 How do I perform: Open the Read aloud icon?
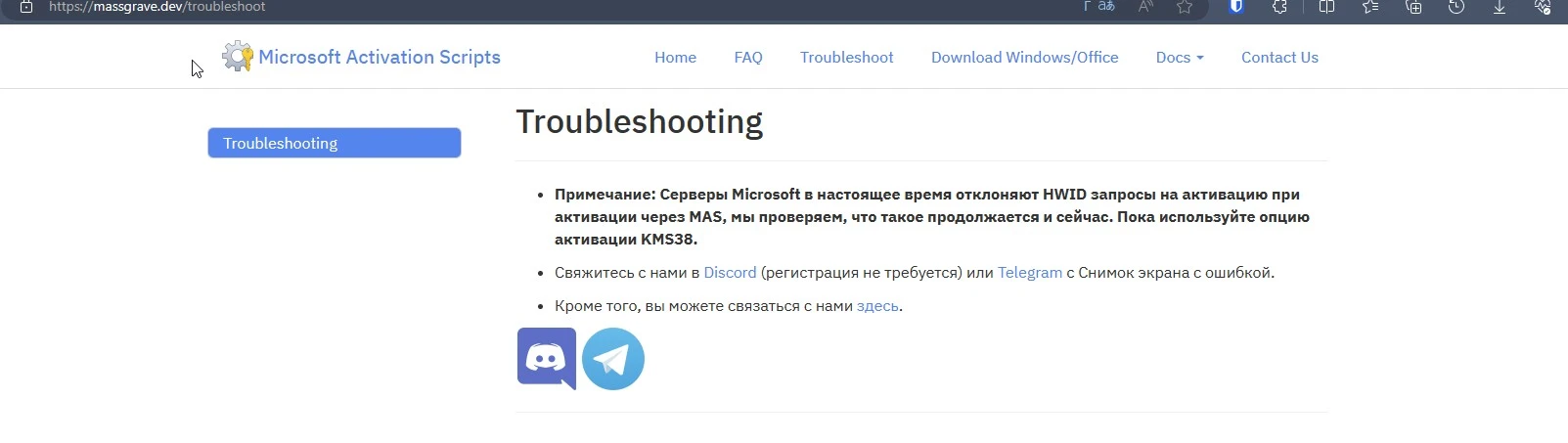tap(1145, 7)
